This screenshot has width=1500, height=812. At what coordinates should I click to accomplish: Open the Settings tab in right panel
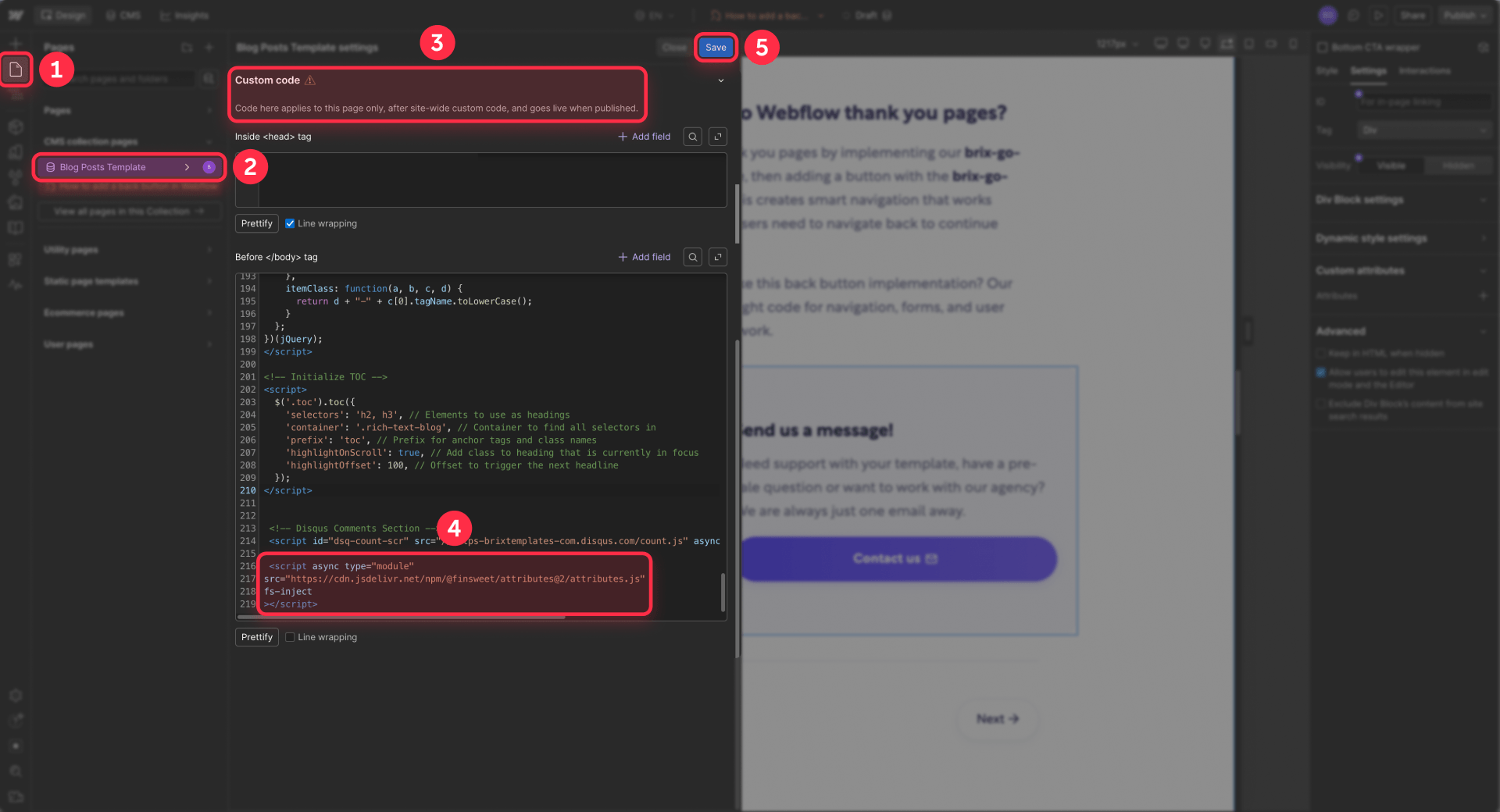1368,71
